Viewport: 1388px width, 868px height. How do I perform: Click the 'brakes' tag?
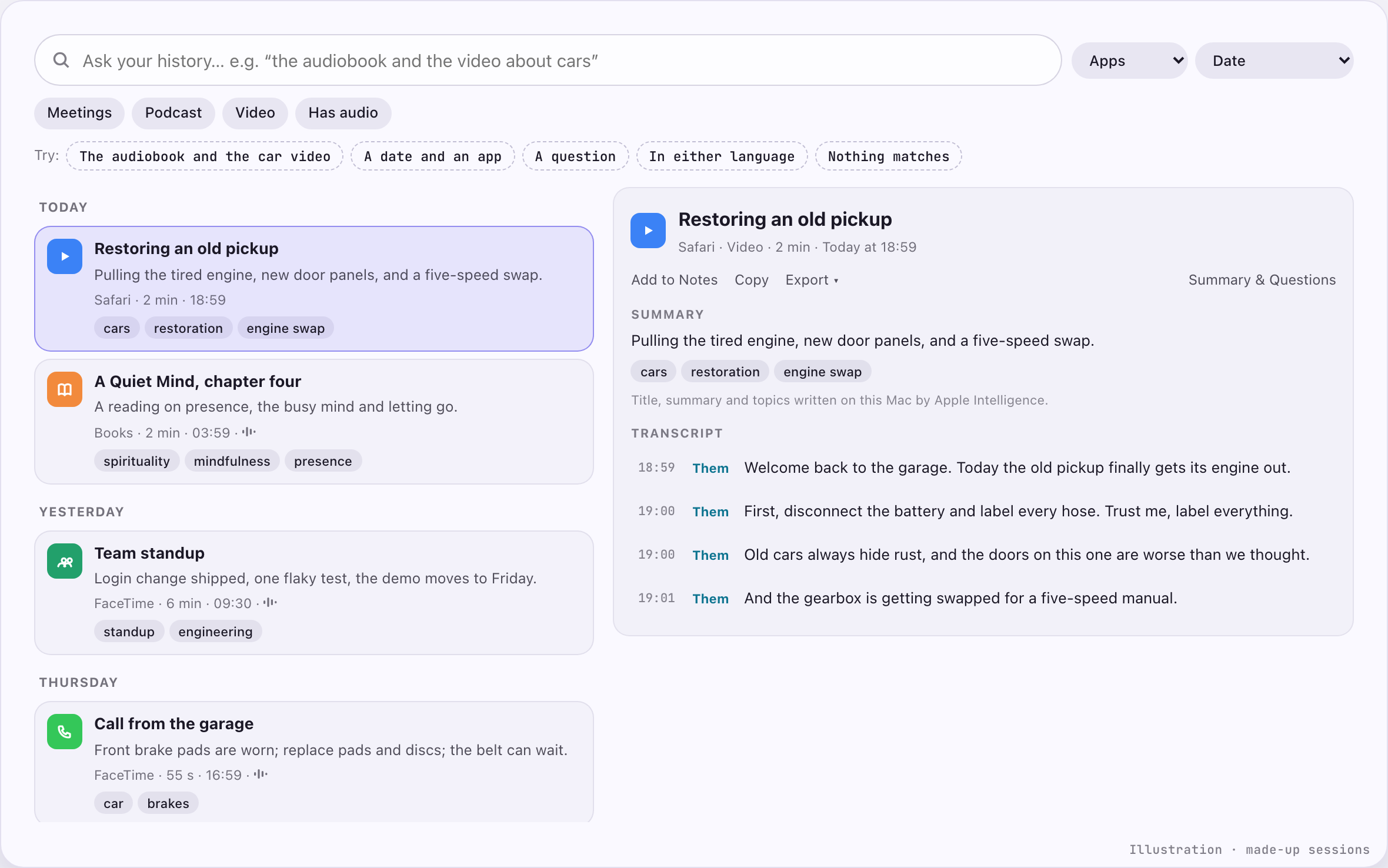168,803
